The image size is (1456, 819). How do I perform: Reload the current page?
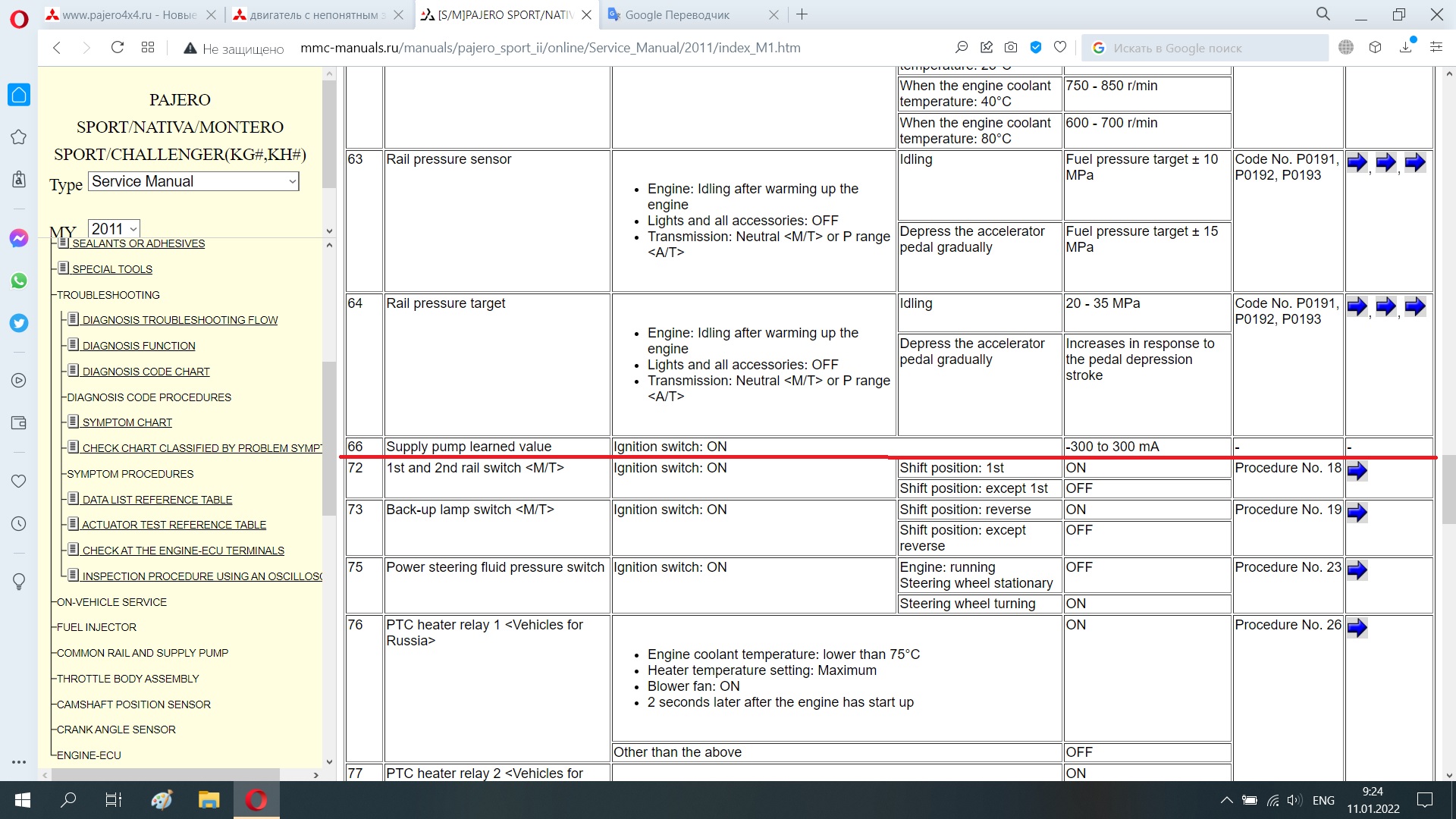pyautogui.click(x=117, y=48)
